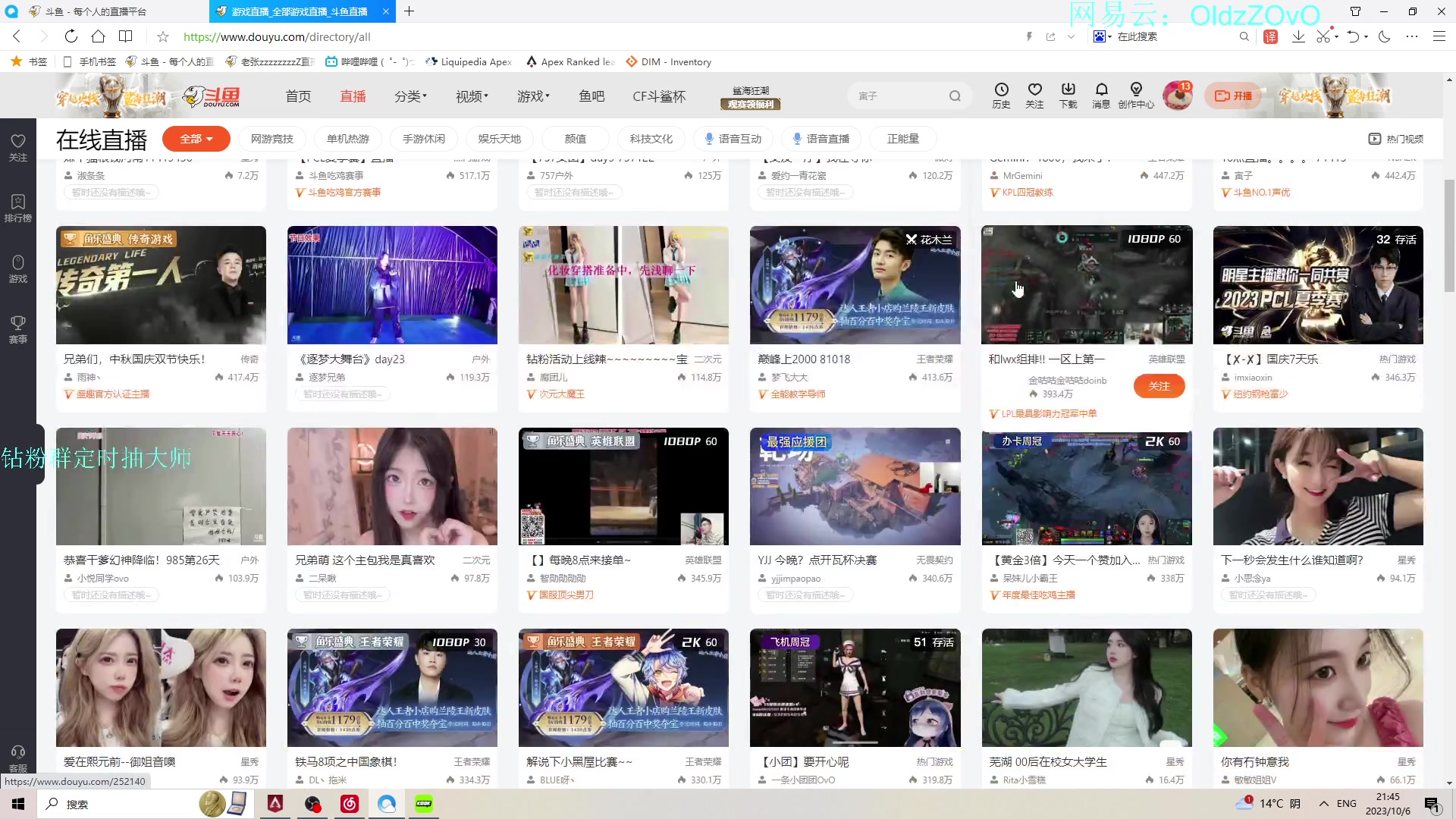
Task: Open DIM - Inventory bookmark
Action: [668, 62]
